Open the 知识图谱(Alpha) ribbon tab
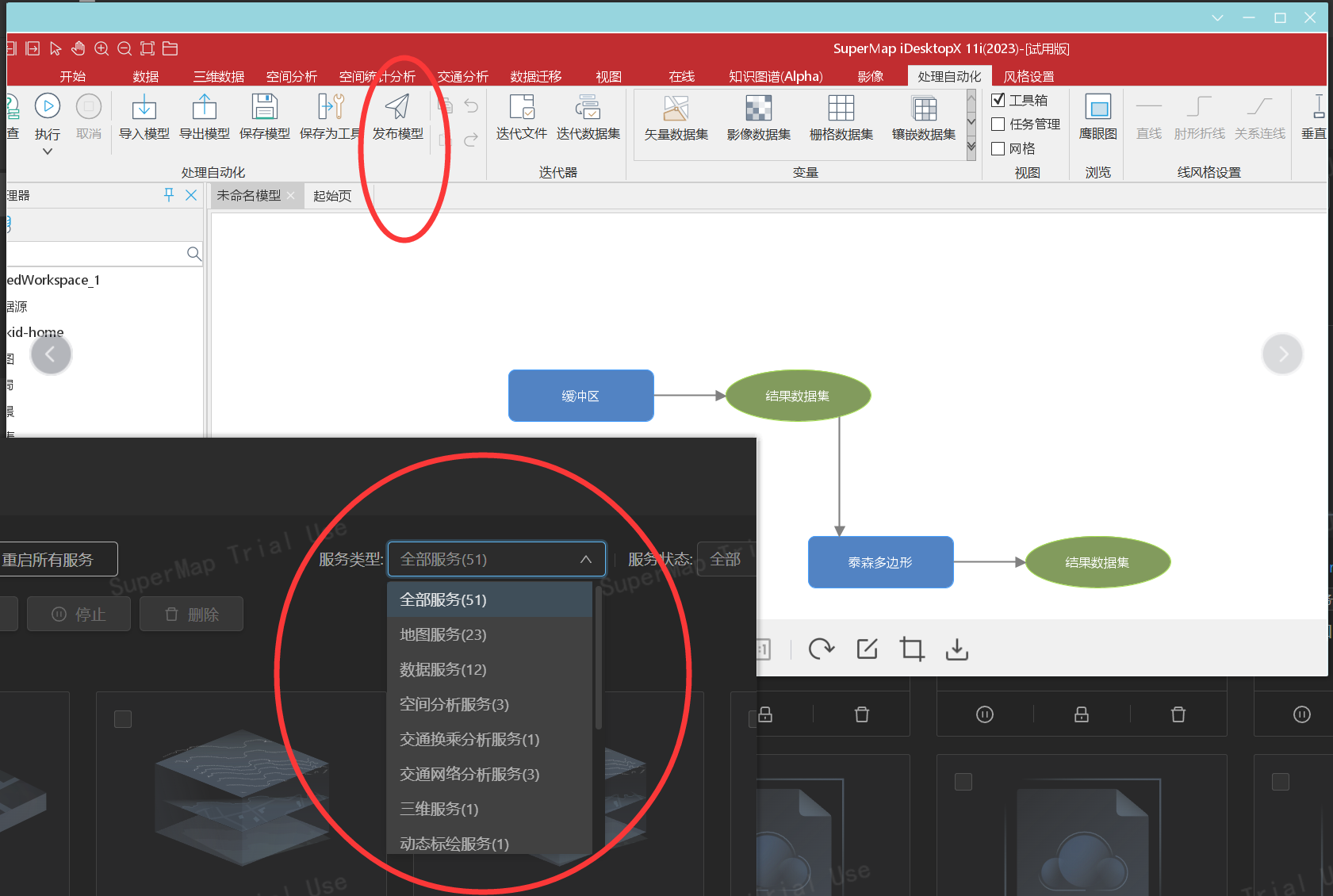Screen dimensions: 1333x896 (x=776, y=76)
